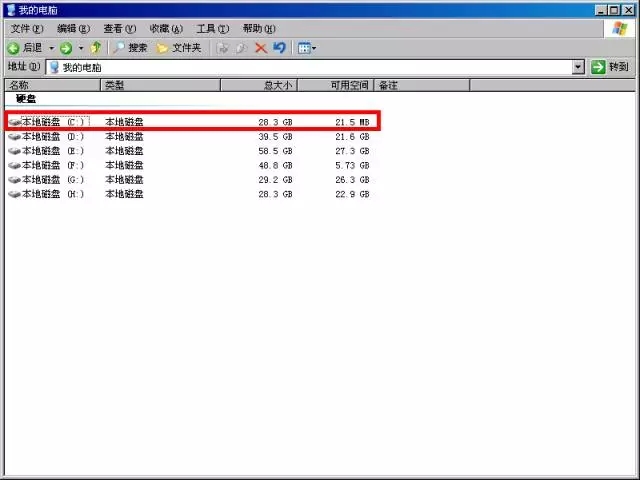Go up one folder level icon
The height and width of the screenshot is (480, 640).
(x=96, y=48)
